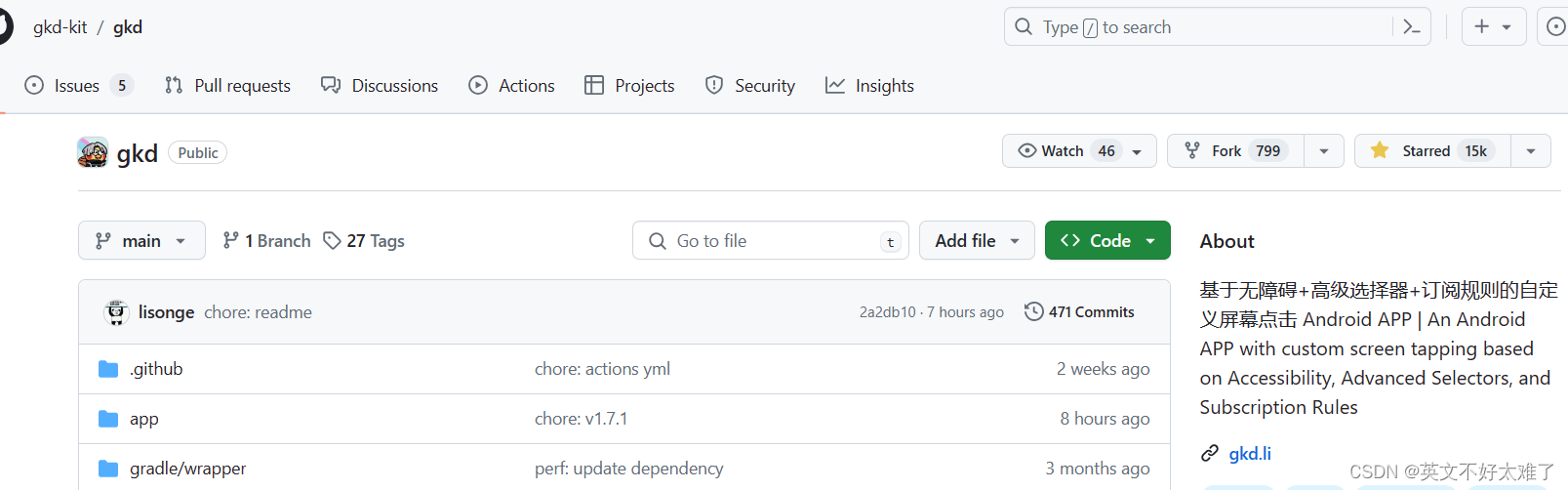The image size is (1568, 490).
Task: Open the Add file dropdown
Action: pos(977,240)
